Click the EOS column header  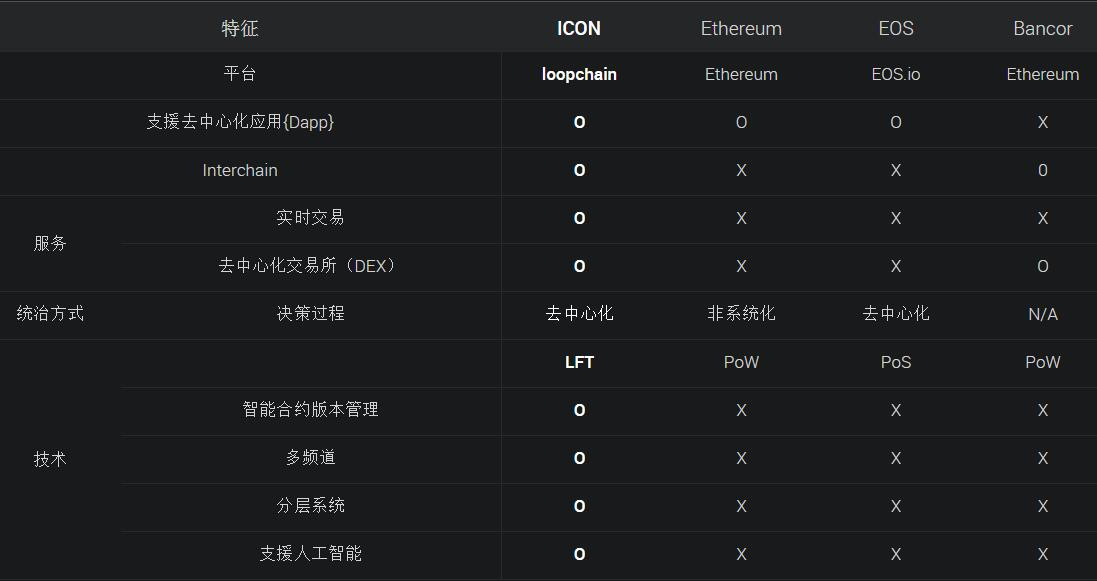(x=896, y=29)
